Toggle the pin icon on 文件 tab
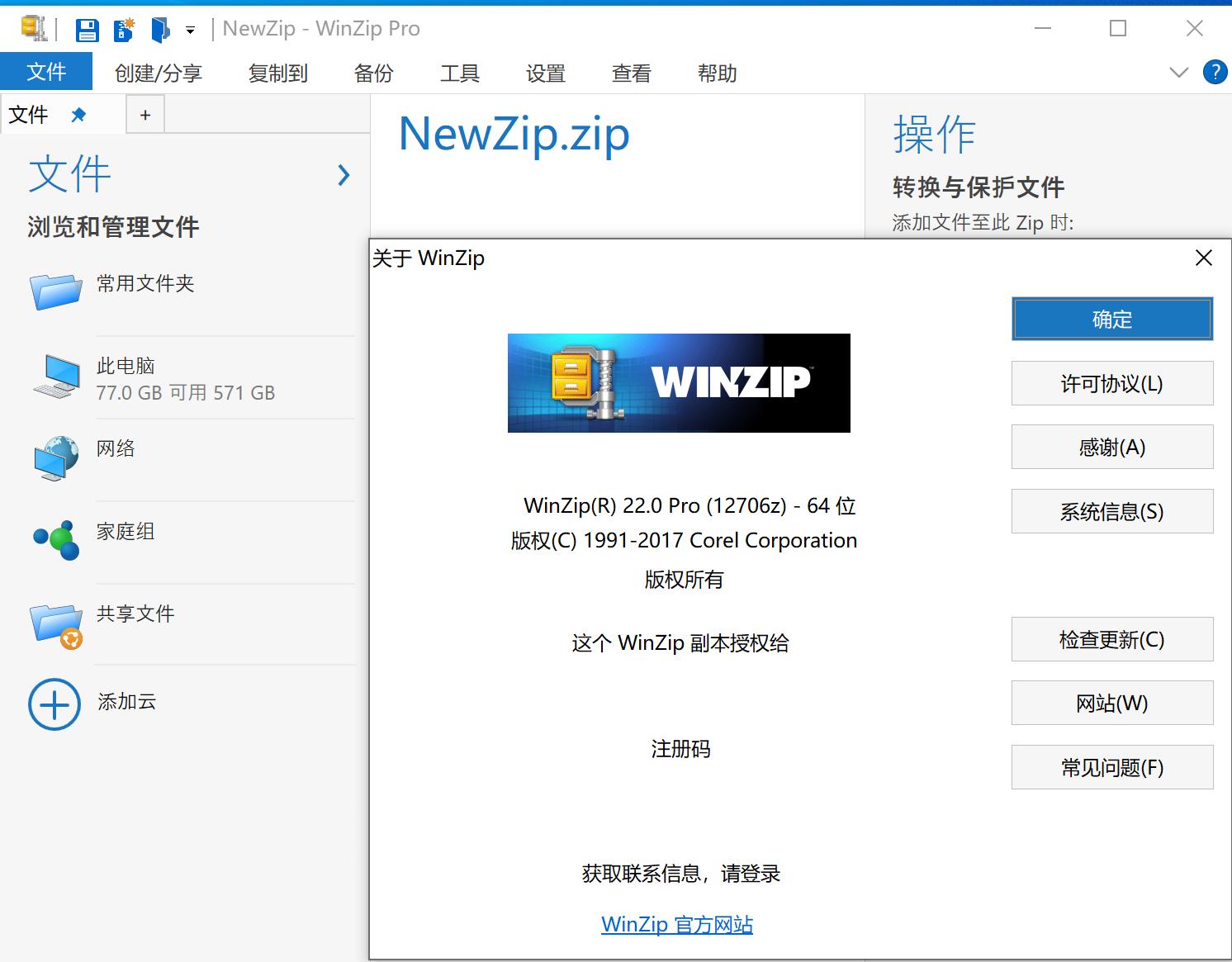 click(78, 115)
